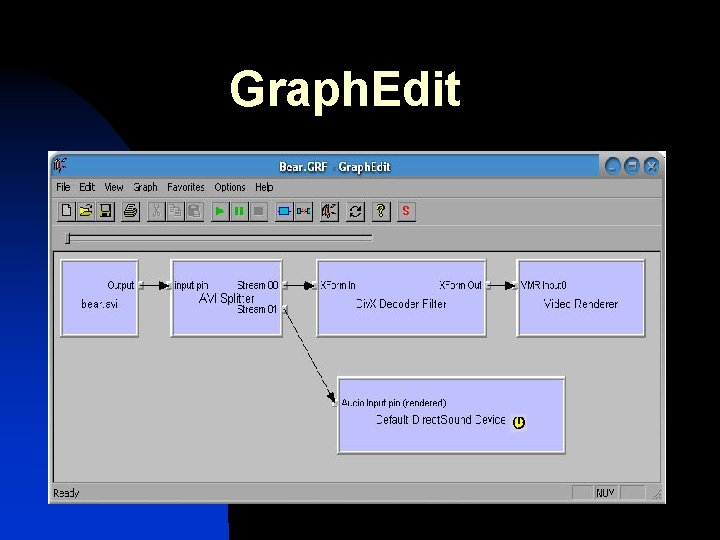Select the bear.avi source filter box

pyautogui.click(x=99, y=298)
